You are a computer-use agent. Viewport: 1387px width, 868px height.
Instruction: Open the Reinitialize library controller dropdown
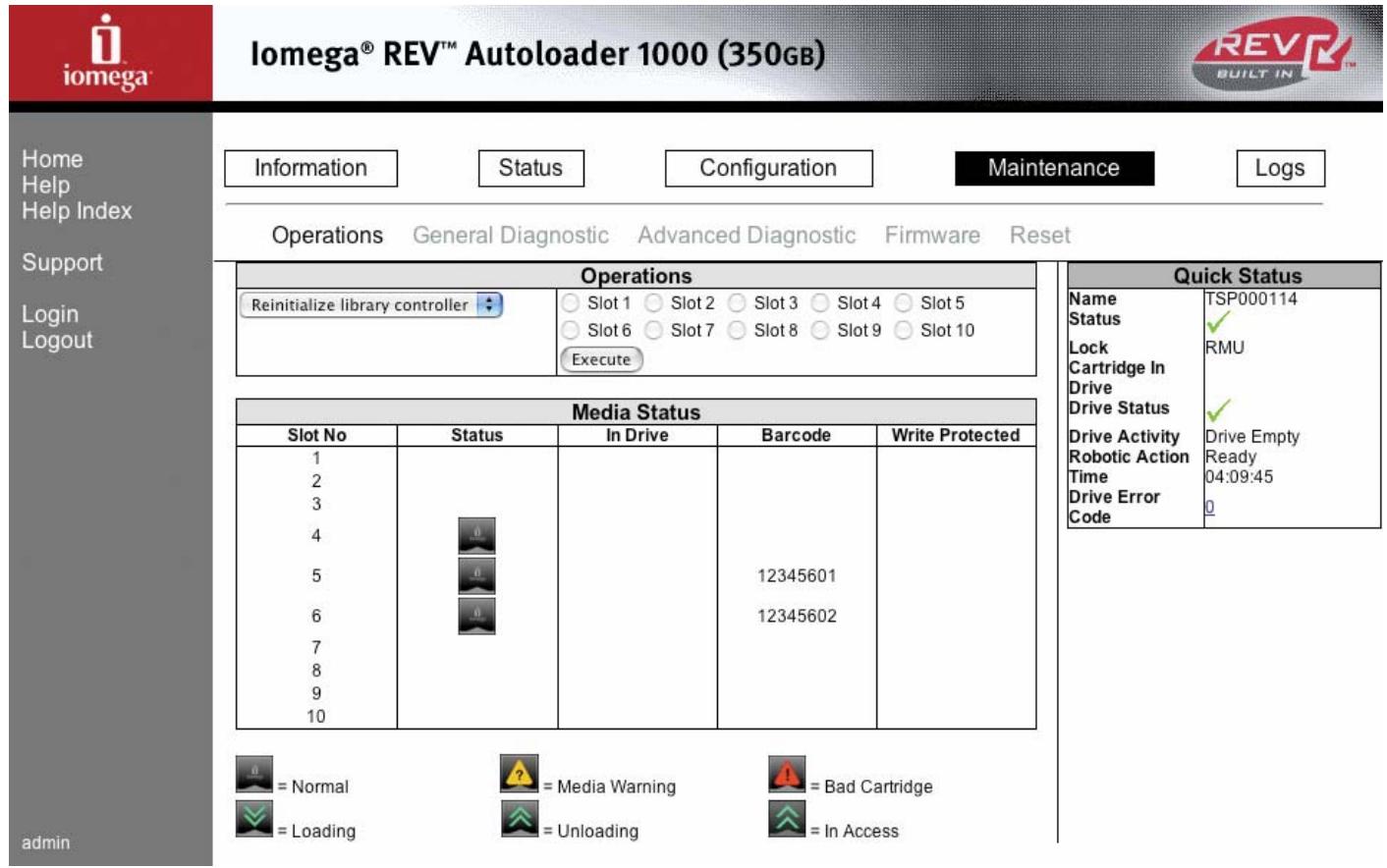pyautogui.click(x=371, y=305)
